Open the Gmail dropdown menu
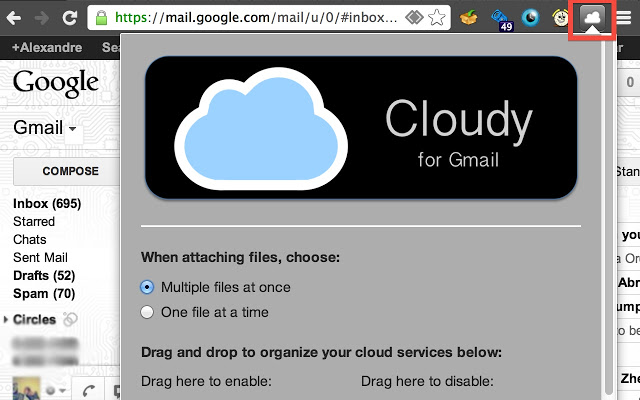Screen dimensions: 640x400 (x=46, y=128)
